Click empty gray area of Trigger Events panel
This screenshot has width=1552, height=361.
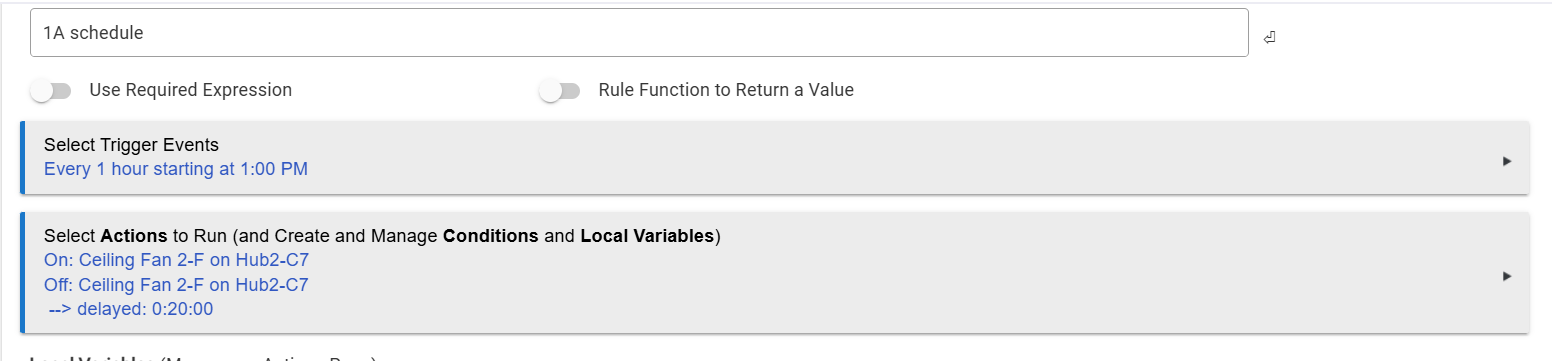[x=900, y=158]
